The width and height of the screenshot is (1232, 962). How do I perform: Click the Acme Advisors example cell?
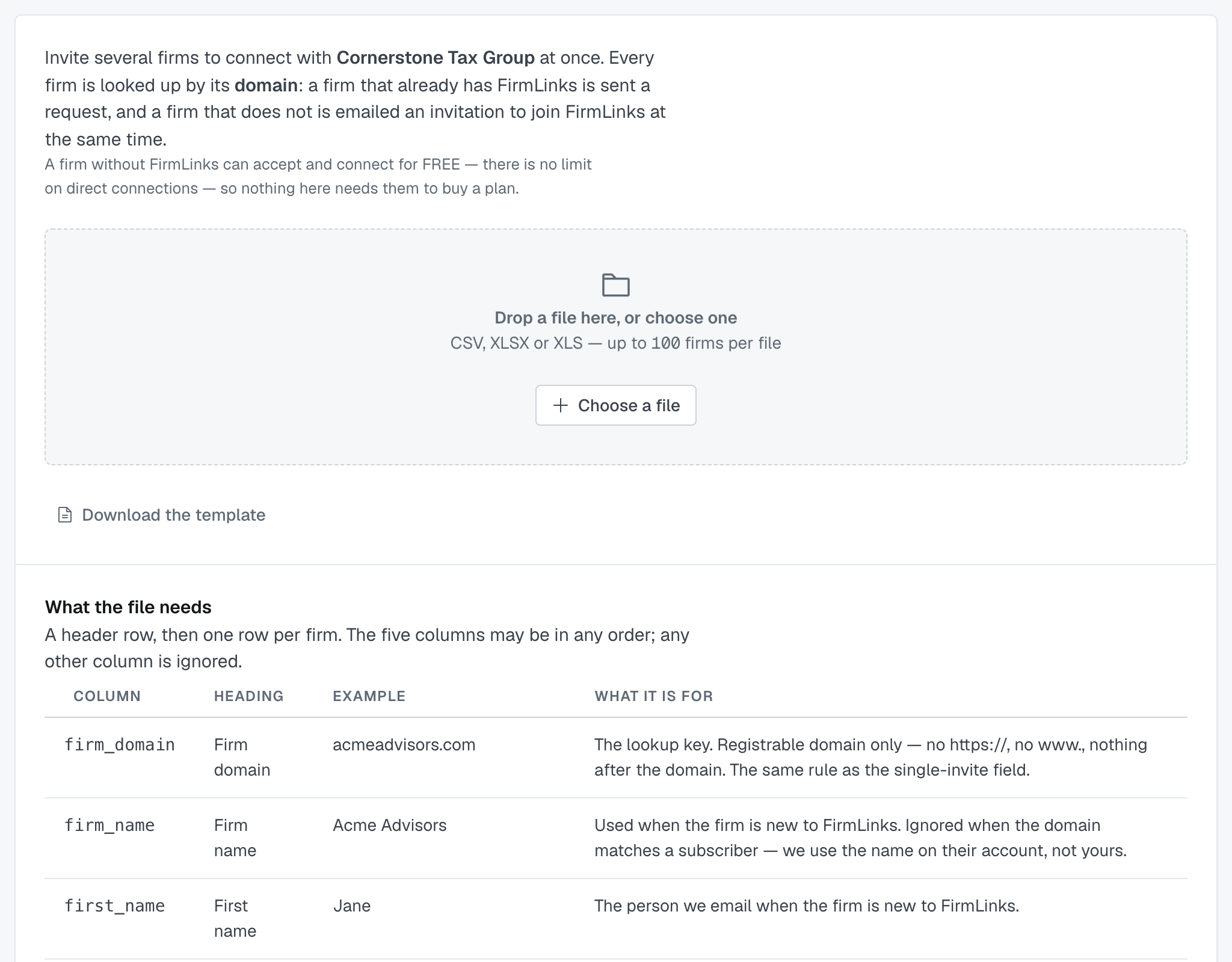390,826
